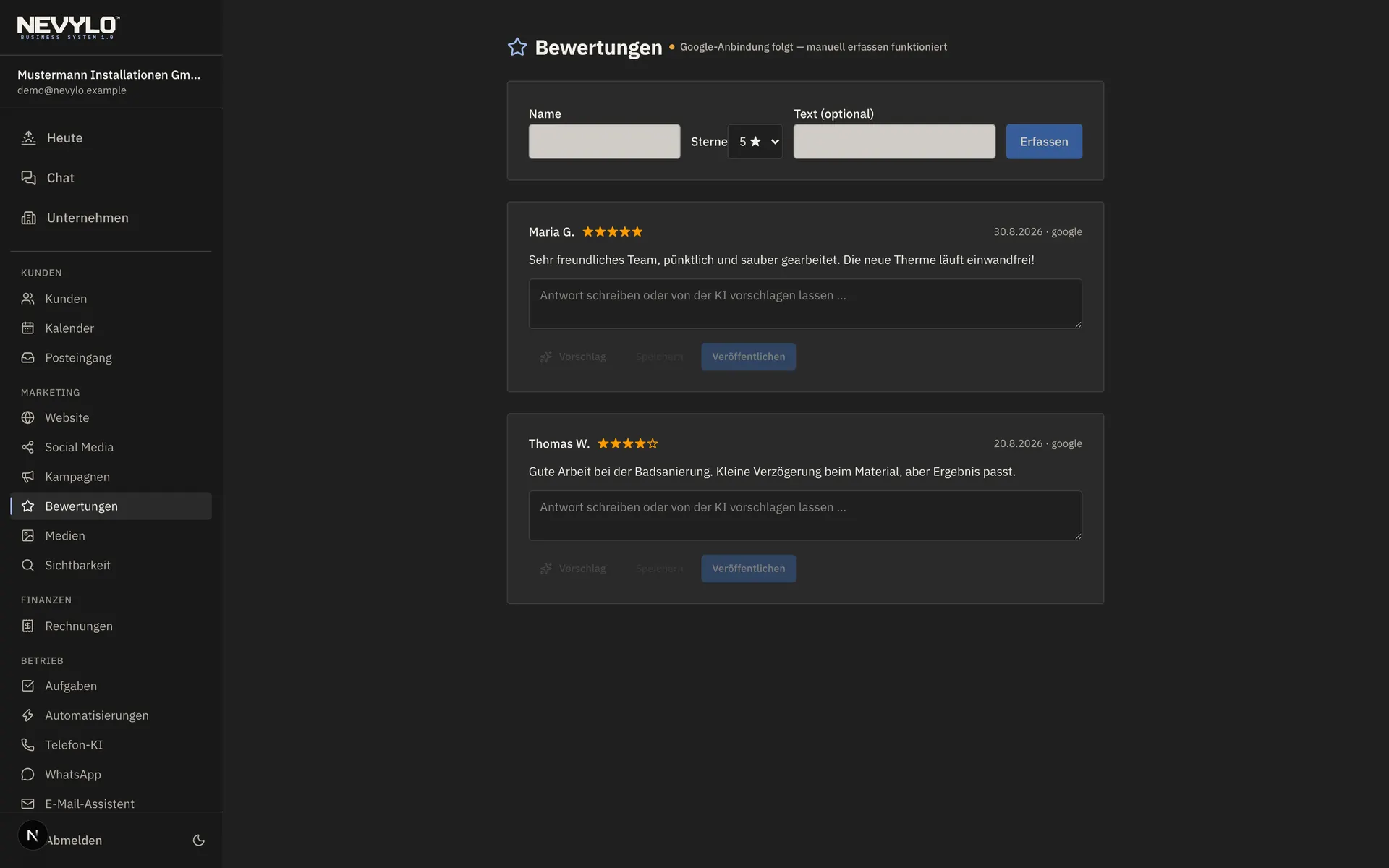The image size is (1389, 868).
Task: Open the Sterne rating dropdown
Action: point(755,142)
